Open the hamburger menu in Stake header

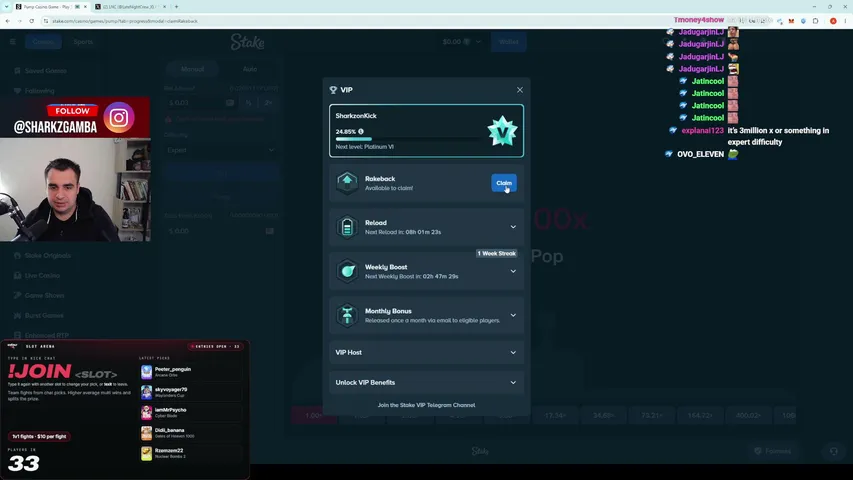point(13,41)
